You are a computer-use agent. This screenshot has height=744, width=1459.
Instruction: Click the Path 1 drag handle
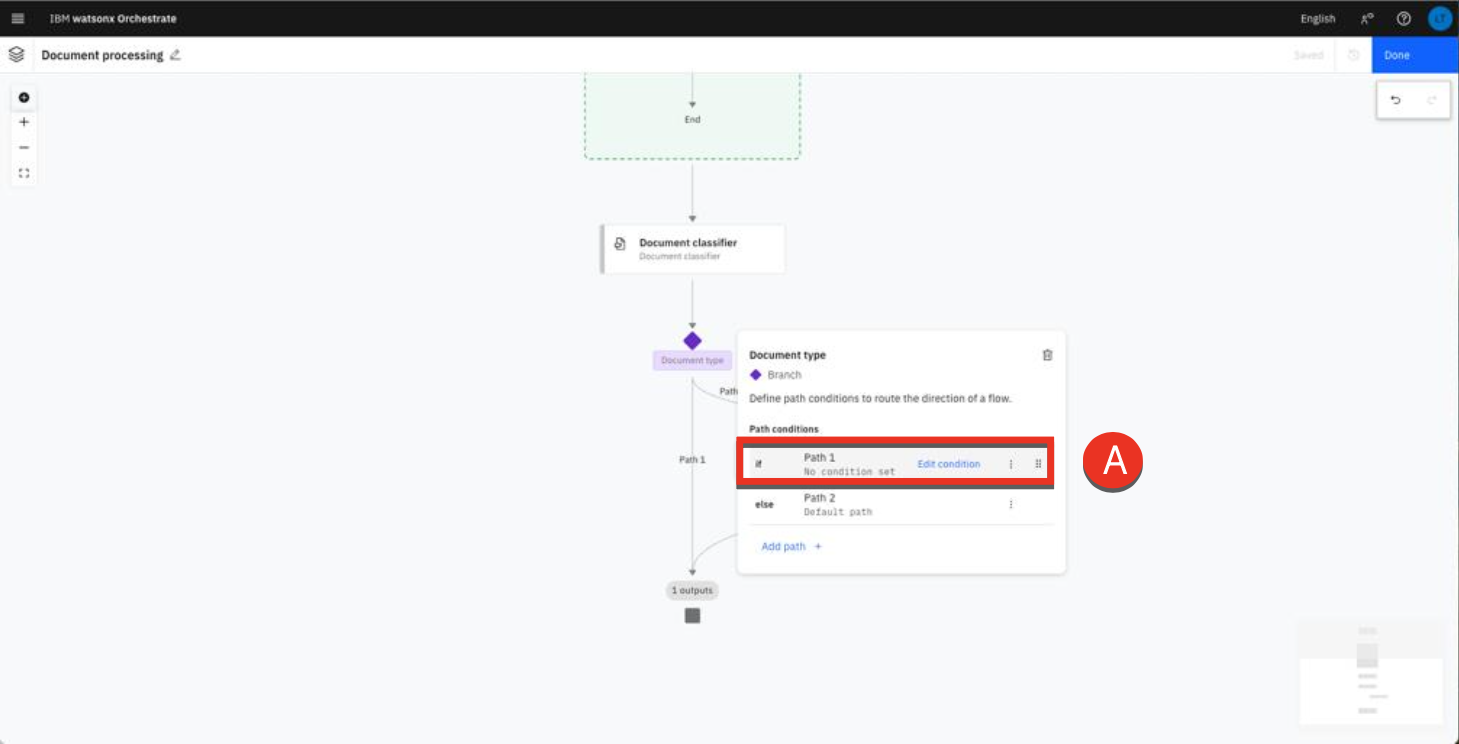coord(1038,464)
